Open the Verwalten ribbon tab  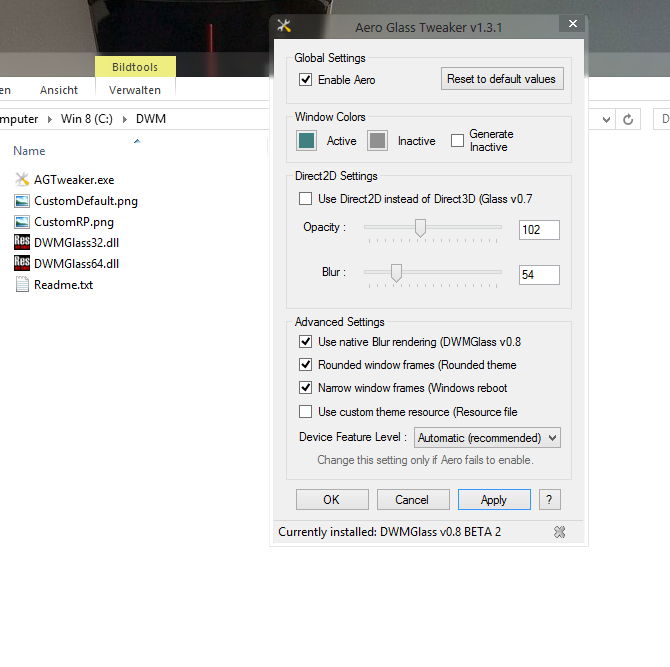pos(135,90)
